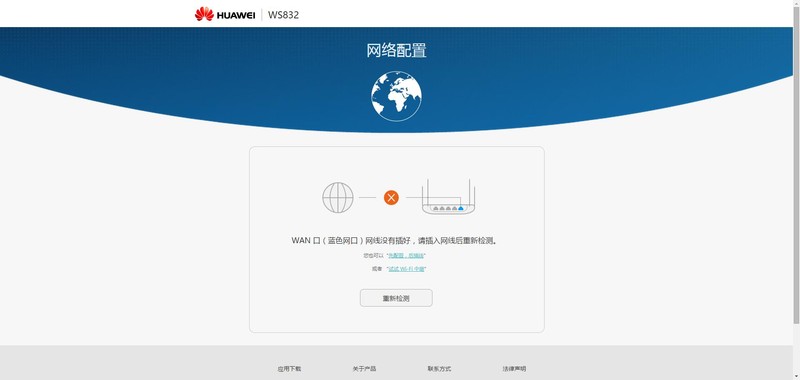Open the Wi-Fi relay link after 或者
This screenshot has width=800, height=380.
point(406,269)
